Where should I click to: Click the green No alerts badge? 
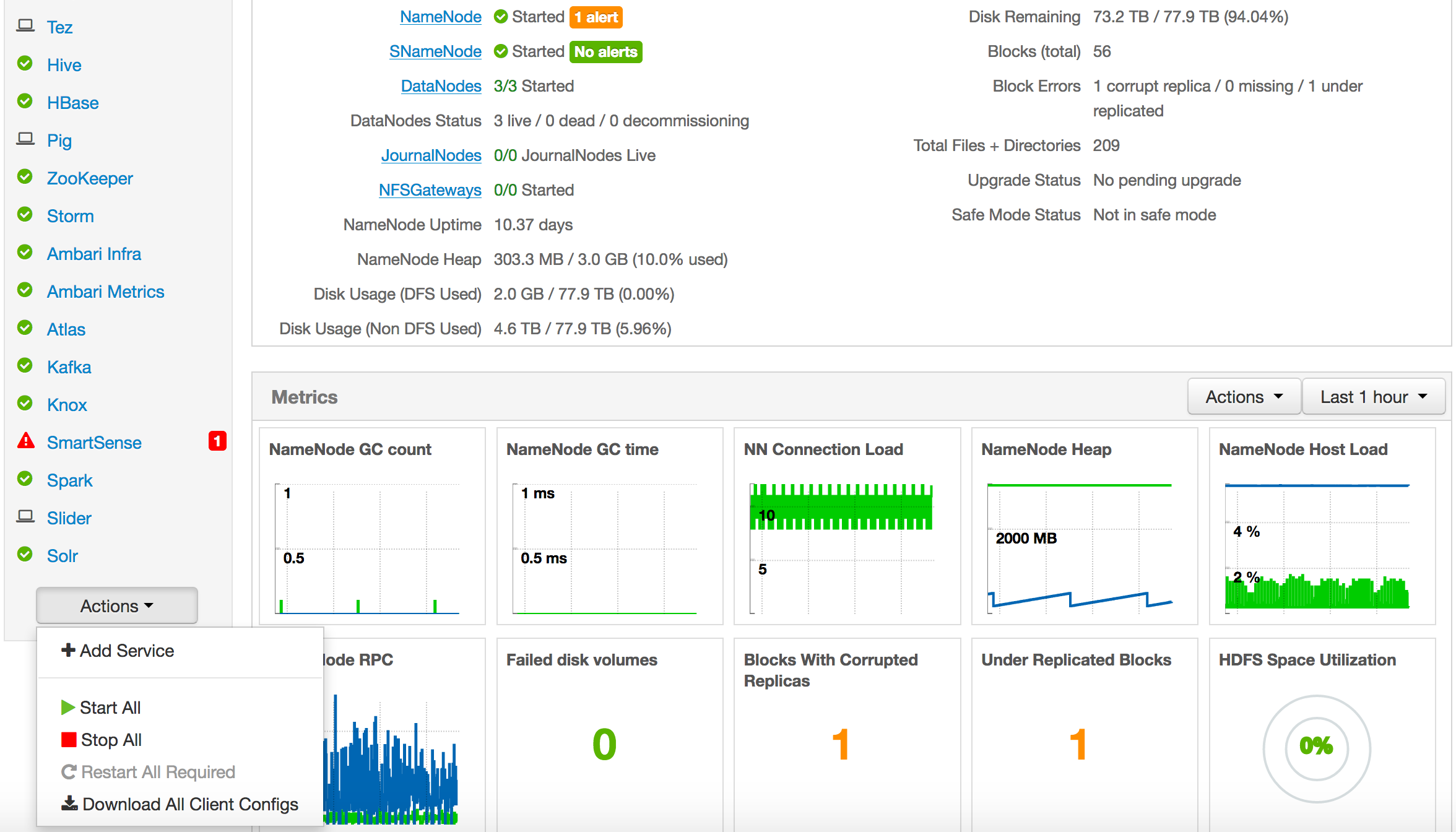pos(606,51)
